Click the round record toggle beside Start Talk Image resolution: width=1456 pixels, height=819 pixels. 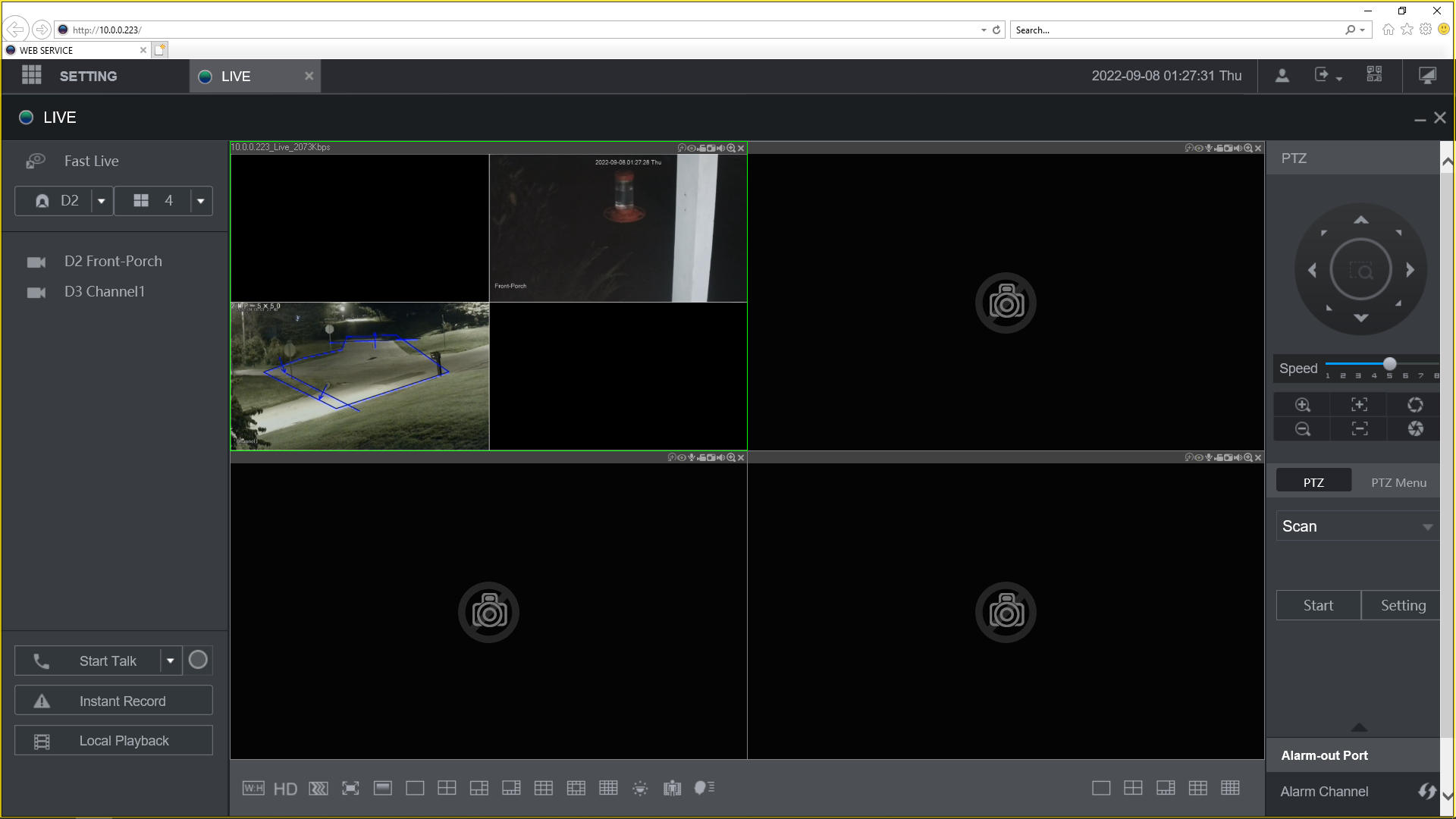(198, 661)
